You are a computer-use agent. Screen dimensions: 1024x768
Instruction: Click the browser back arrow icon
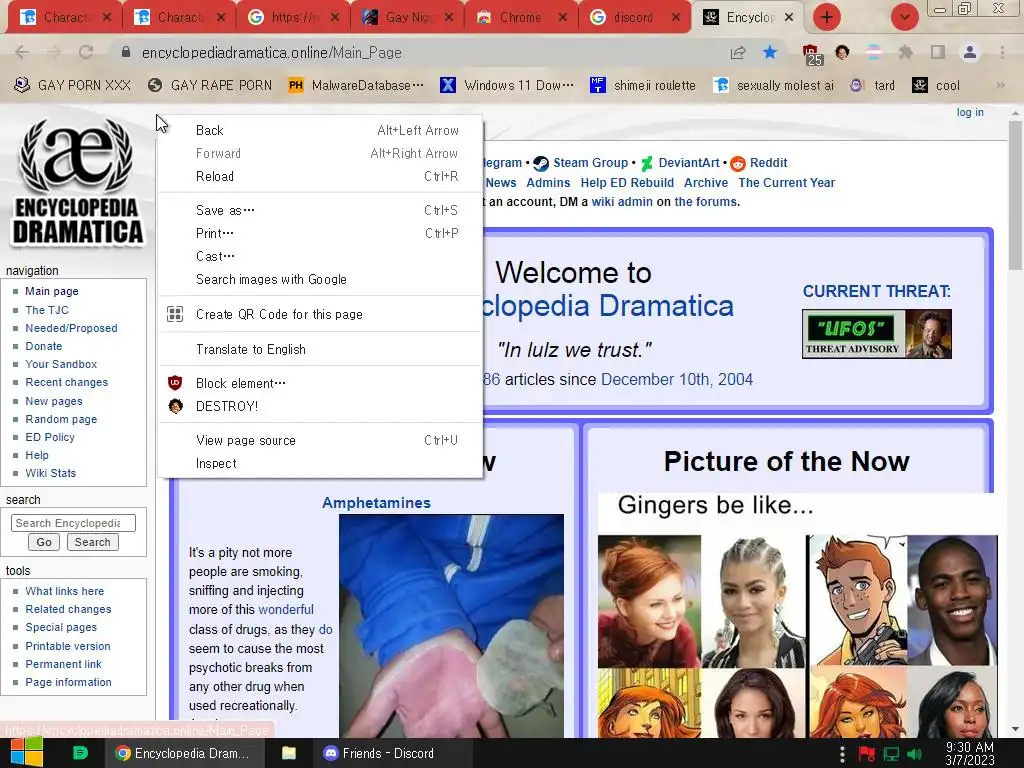click(x=22, y=52)
